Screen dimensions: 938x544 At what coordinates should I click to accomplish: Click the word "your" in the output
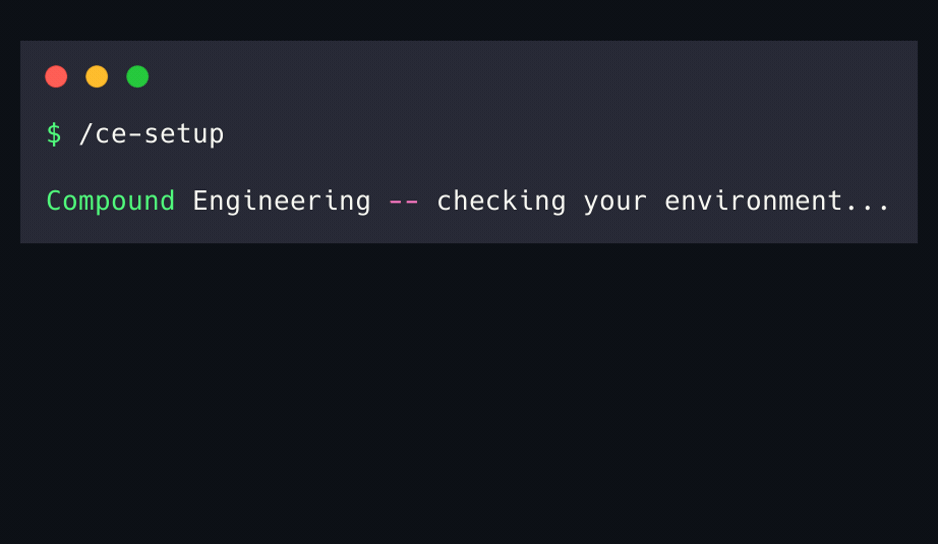coord(615,201)
